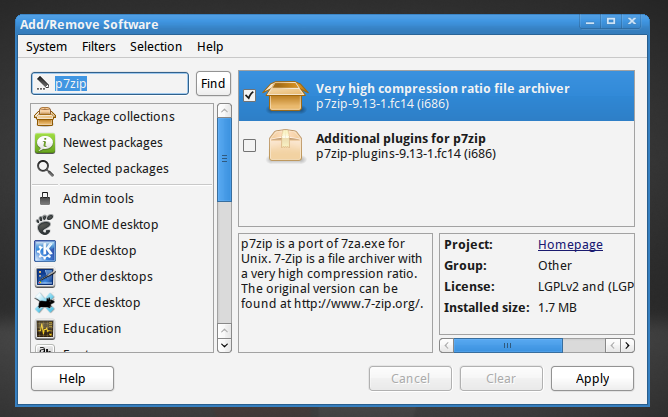
Task: Click the Education category icon
Action: tap(45, 329)
